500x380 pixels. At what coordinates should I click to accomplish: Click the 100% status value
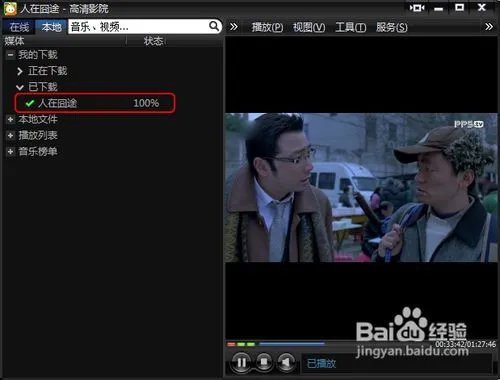click(x=146, y=103)
